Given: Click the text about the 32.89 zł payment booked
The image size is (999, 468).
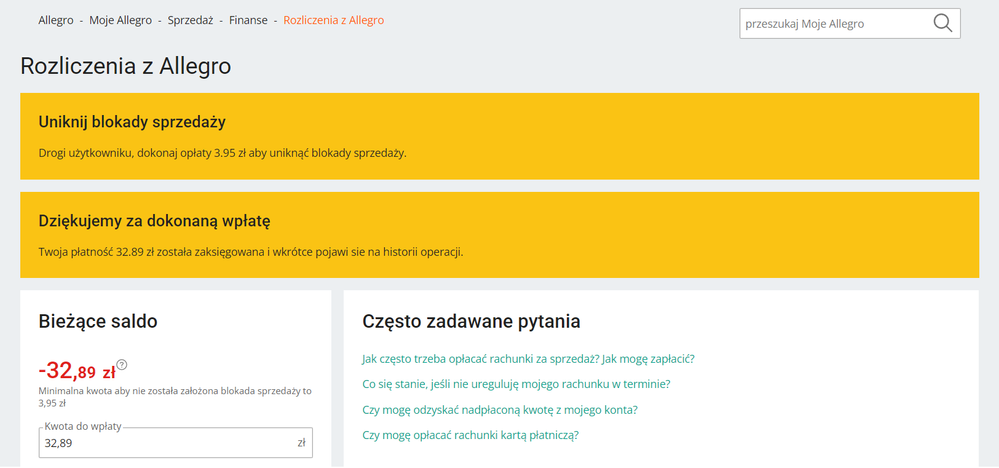Looking at the screenshot, I should tap(251, 252).
